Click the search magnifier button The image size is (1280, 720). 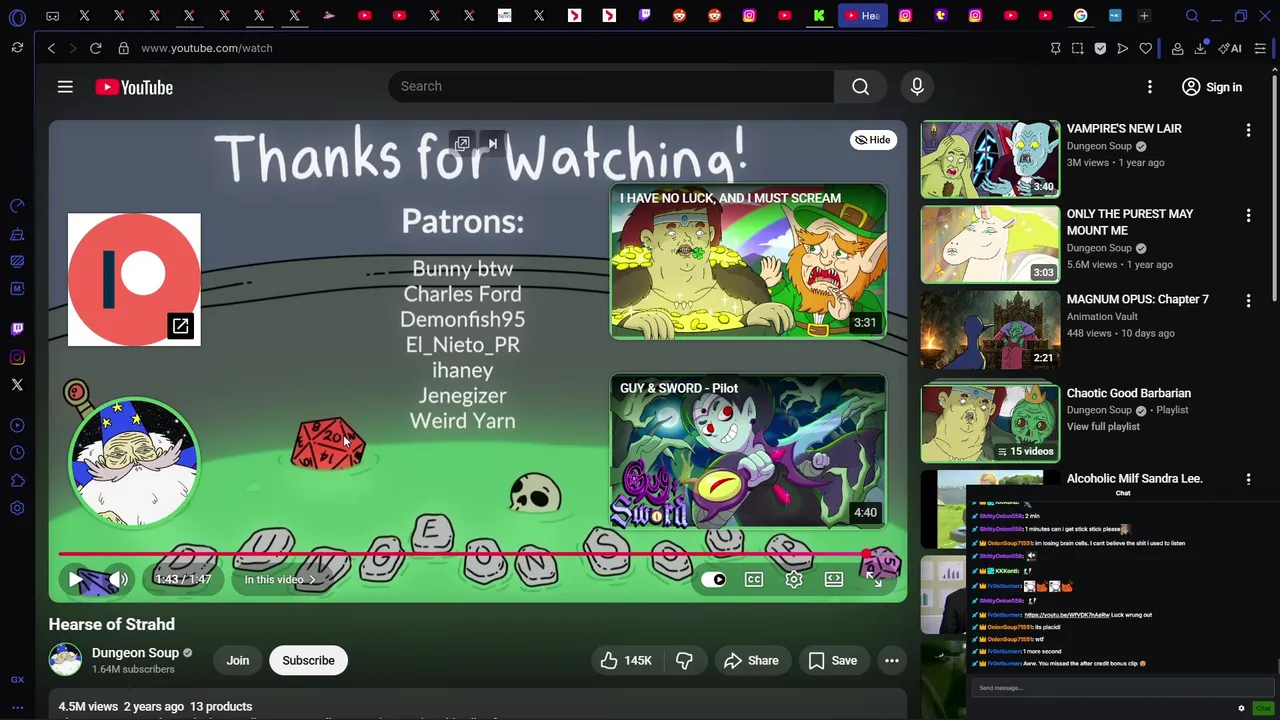(x=860, y=87)
